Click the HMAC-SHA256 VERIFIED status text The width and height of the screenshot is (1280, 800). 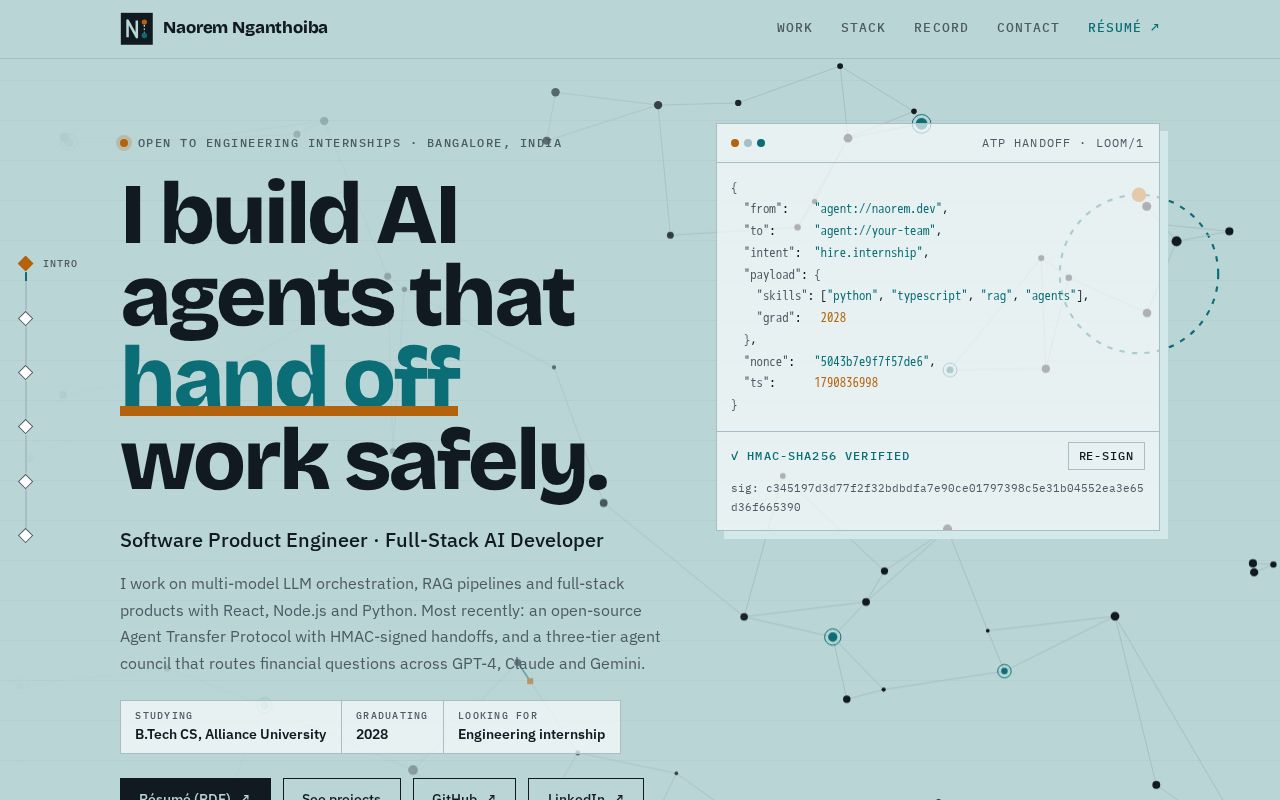pyautogui.click(x=820, y=456)
